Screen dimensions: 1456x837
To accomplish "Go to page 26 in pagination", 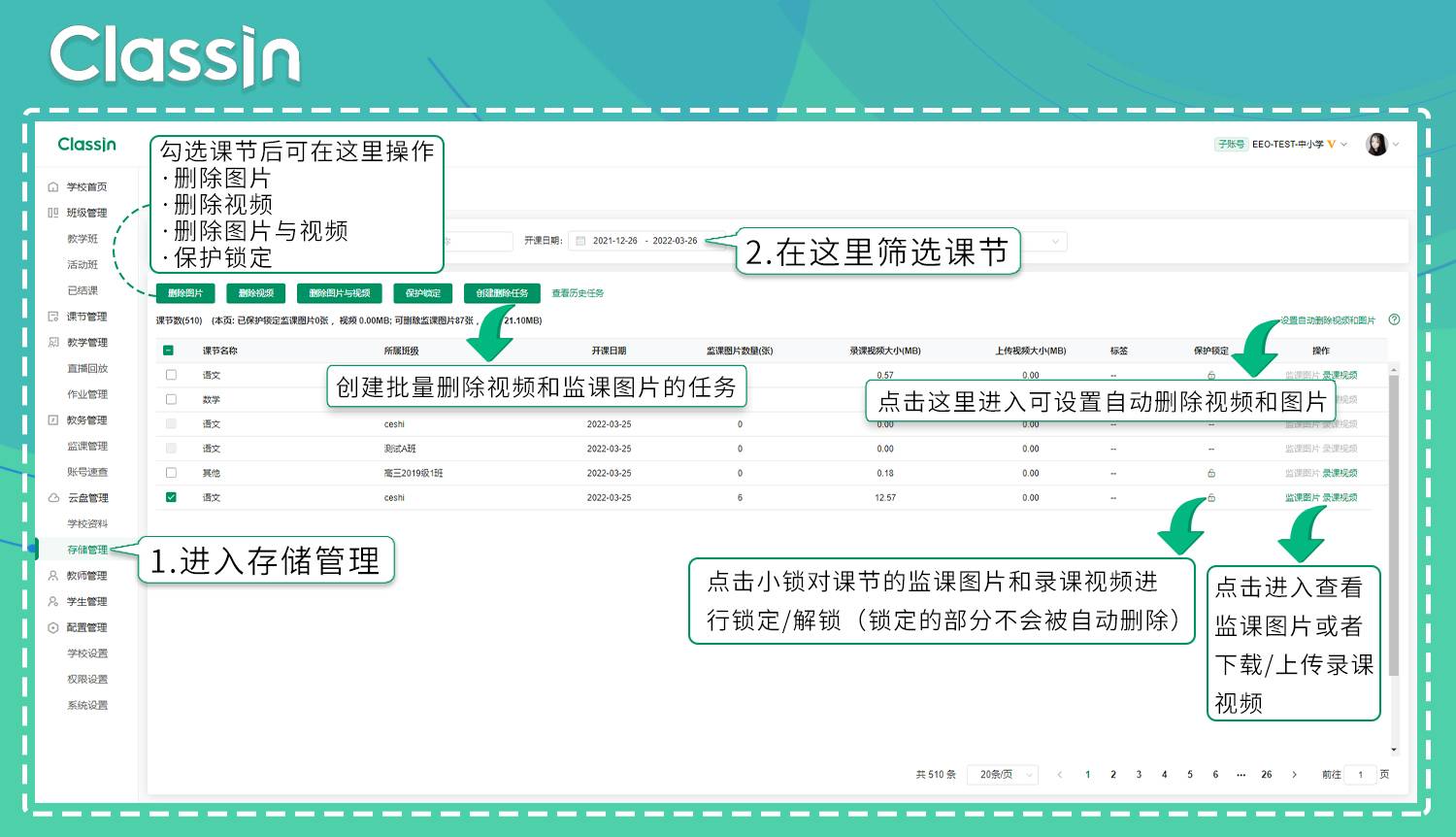I will pos(1267,775).
